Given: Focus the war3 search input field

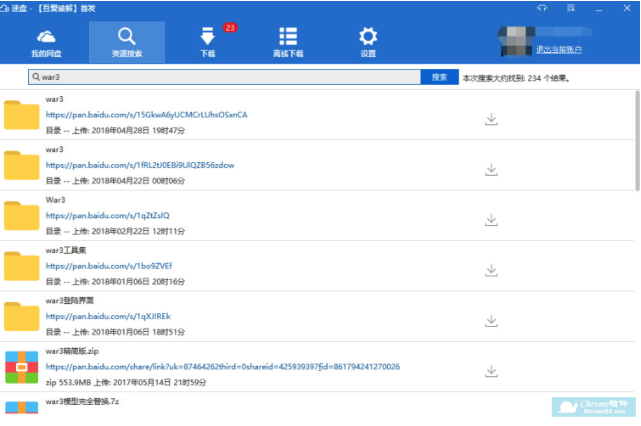Looking at the screenshot, I should point(224,77).
